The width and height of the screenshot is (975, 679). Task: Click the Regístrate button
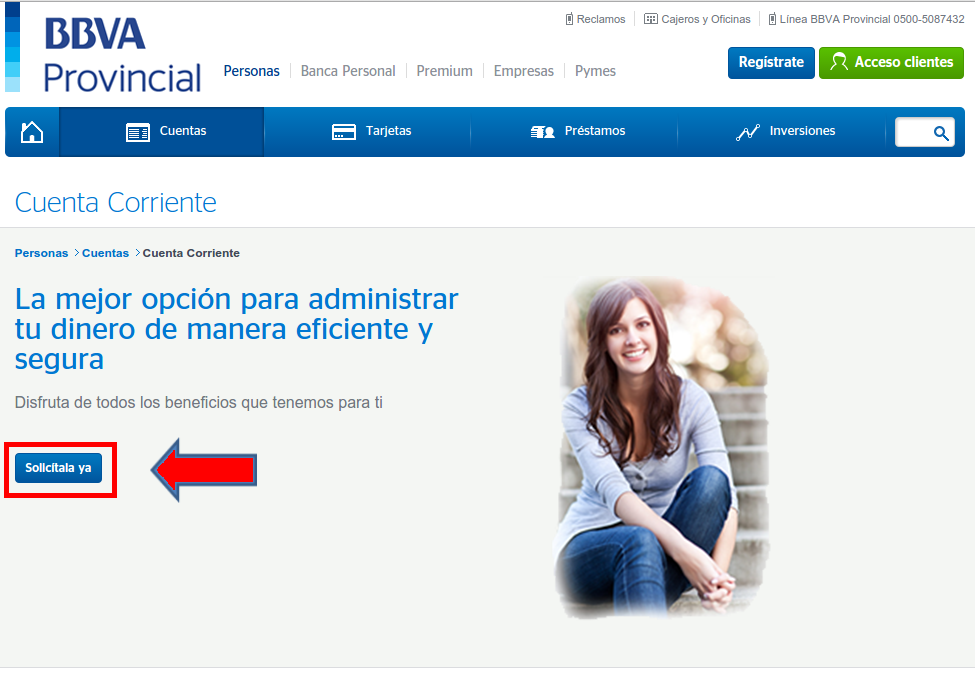click(x=771, y=62)
